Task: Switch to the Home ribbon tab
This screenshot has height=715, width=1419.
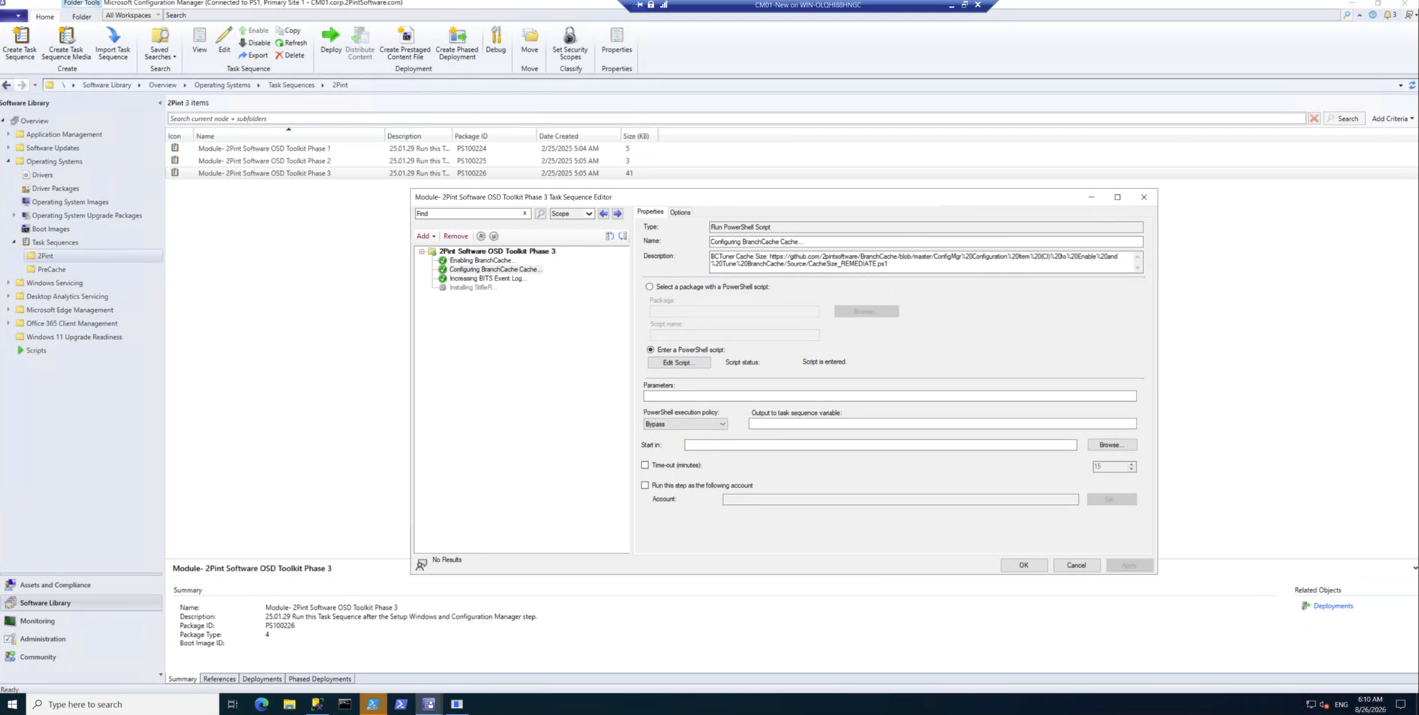Action: point(45,16)
